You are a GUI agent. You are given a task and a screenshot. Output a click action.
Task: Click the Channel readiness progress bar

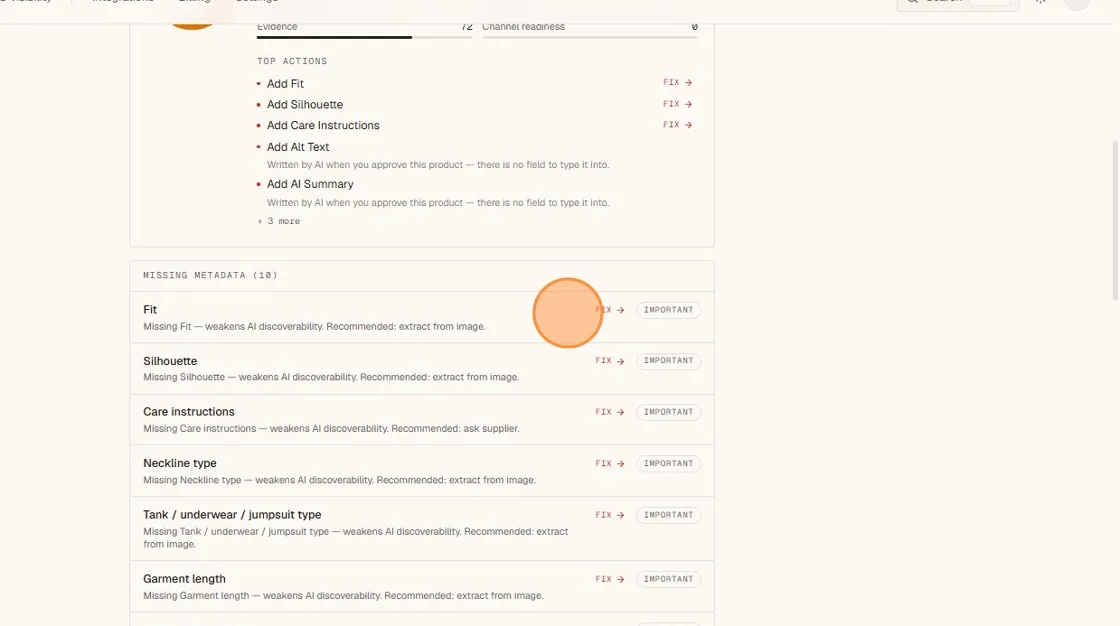click(590, 37)
